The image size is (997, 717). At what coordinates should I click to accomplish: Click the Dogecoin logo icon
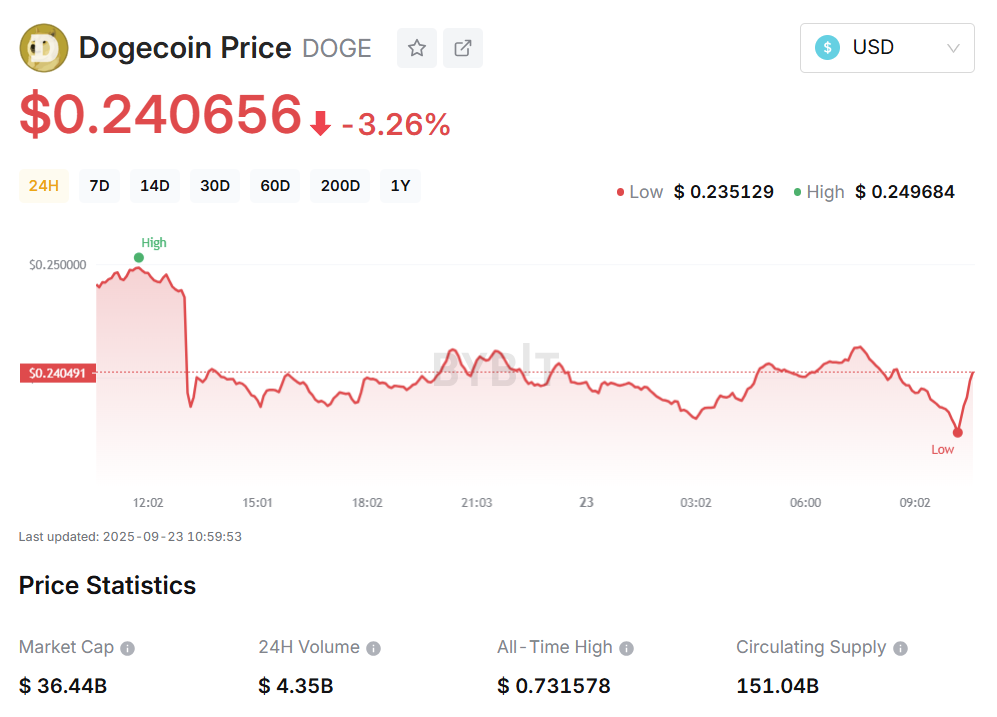pos(42,47)
